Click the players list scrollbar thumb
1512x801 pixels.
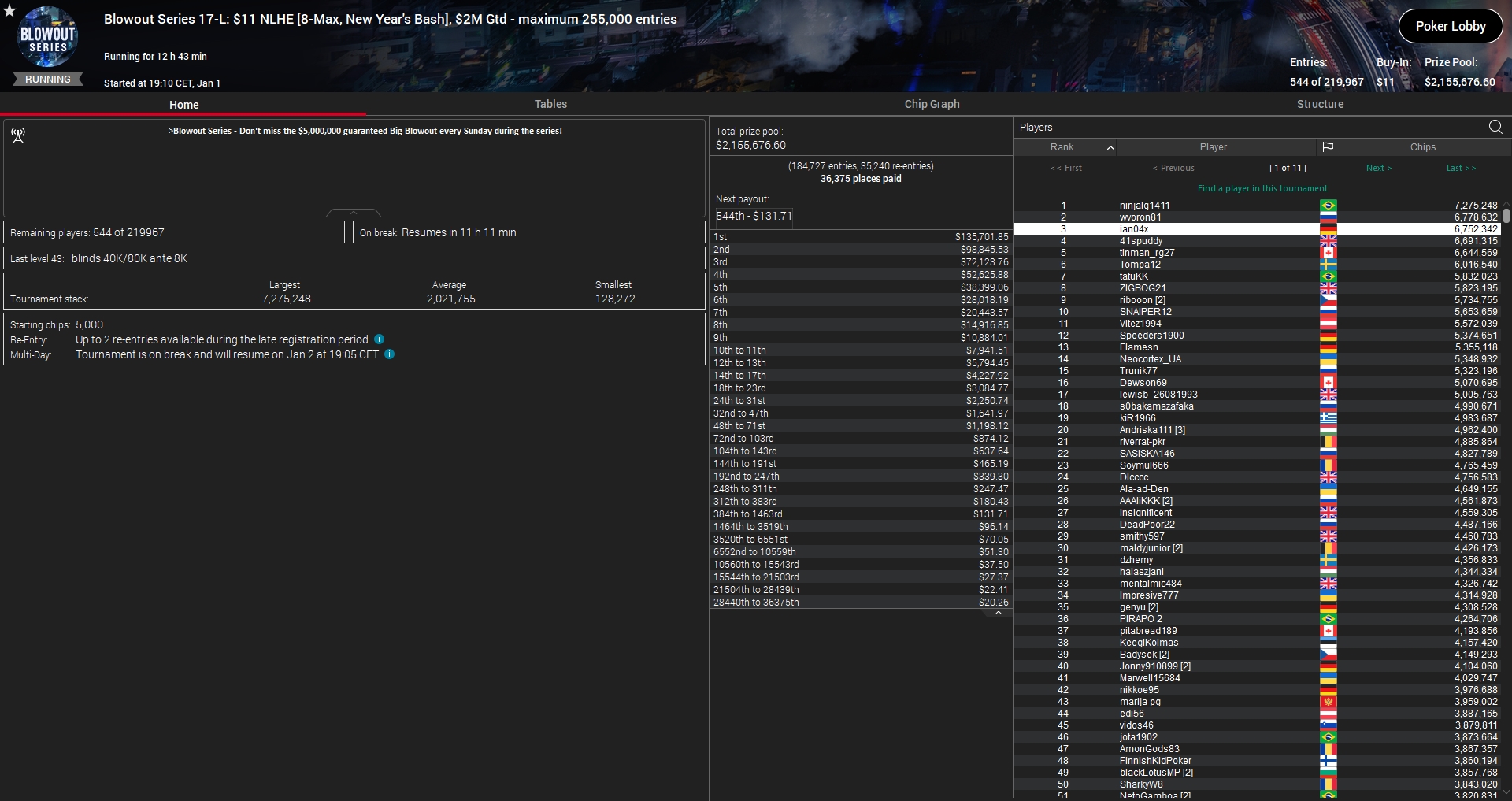(1506, 215)
